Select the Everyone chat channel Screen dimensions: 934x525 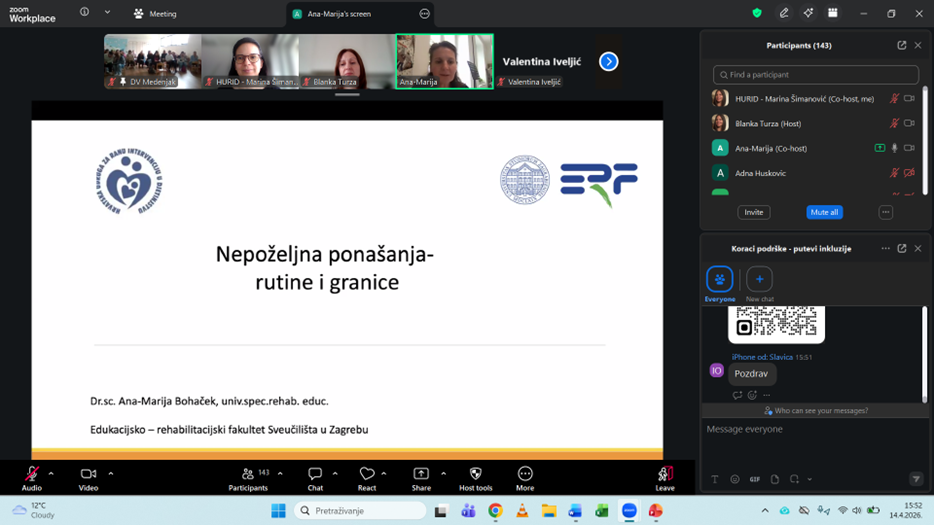(719, 280)
